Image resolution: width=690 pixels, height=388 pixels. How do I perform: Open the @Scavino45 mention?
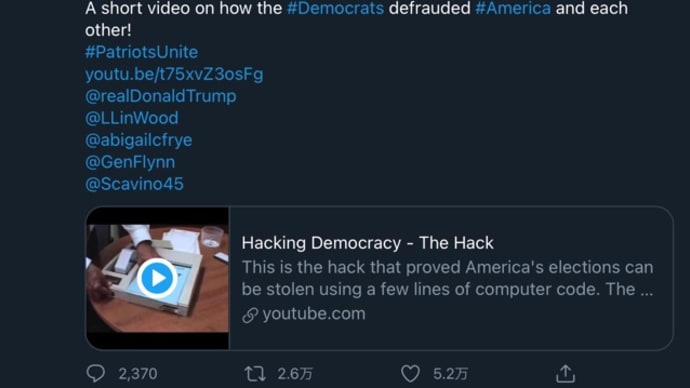pos(134,184)
